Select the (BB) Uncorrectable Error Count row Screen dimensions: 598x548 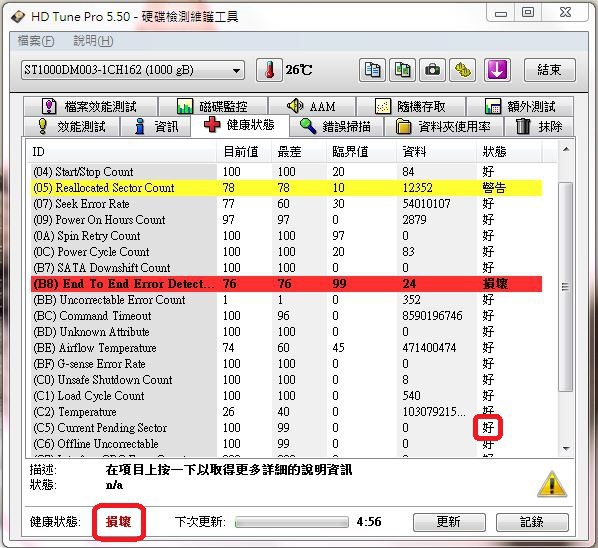(x=286, y=300)
